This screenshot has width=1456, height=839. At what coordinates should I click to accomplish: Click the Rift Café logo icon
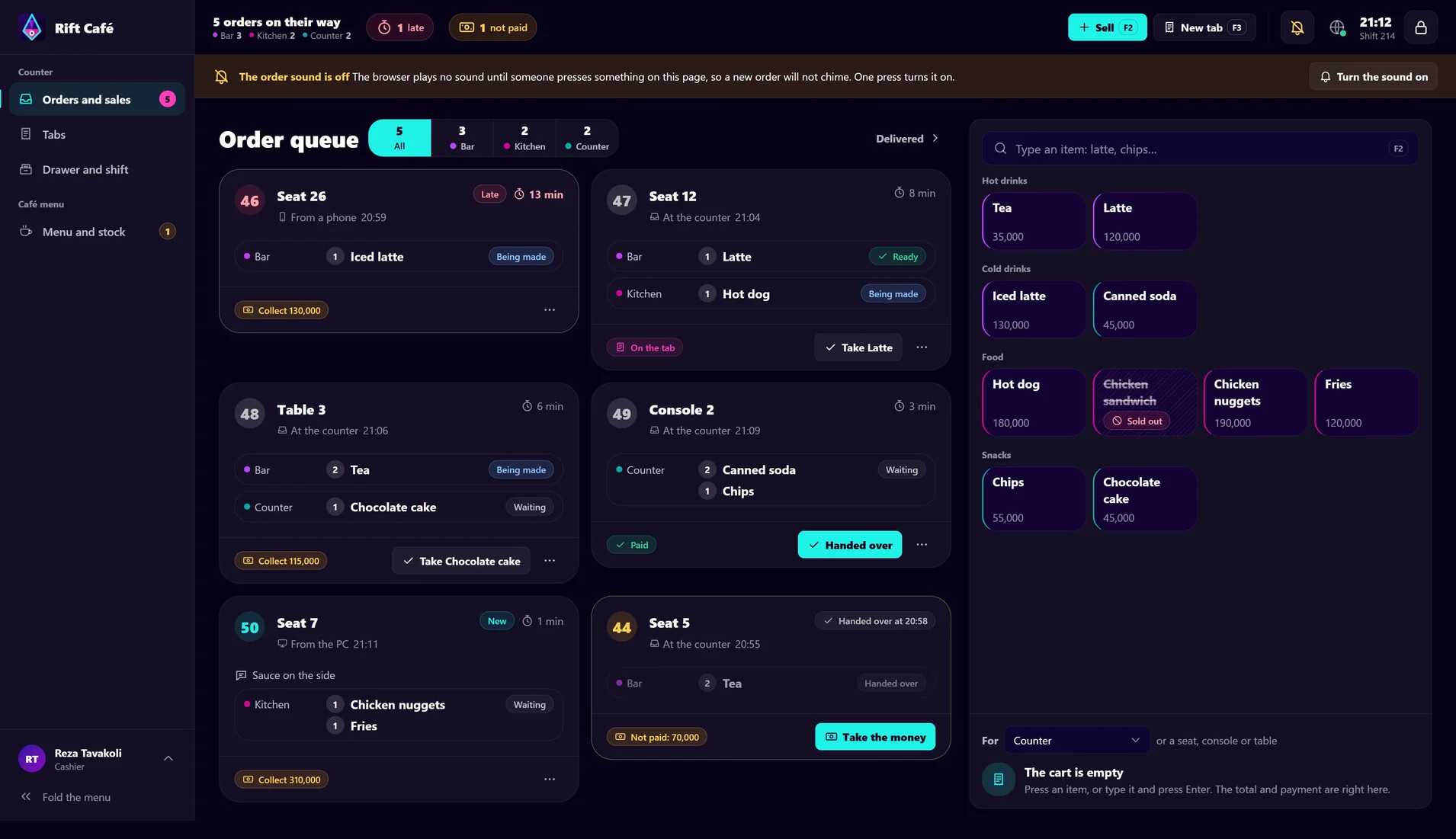click(31, 27)
